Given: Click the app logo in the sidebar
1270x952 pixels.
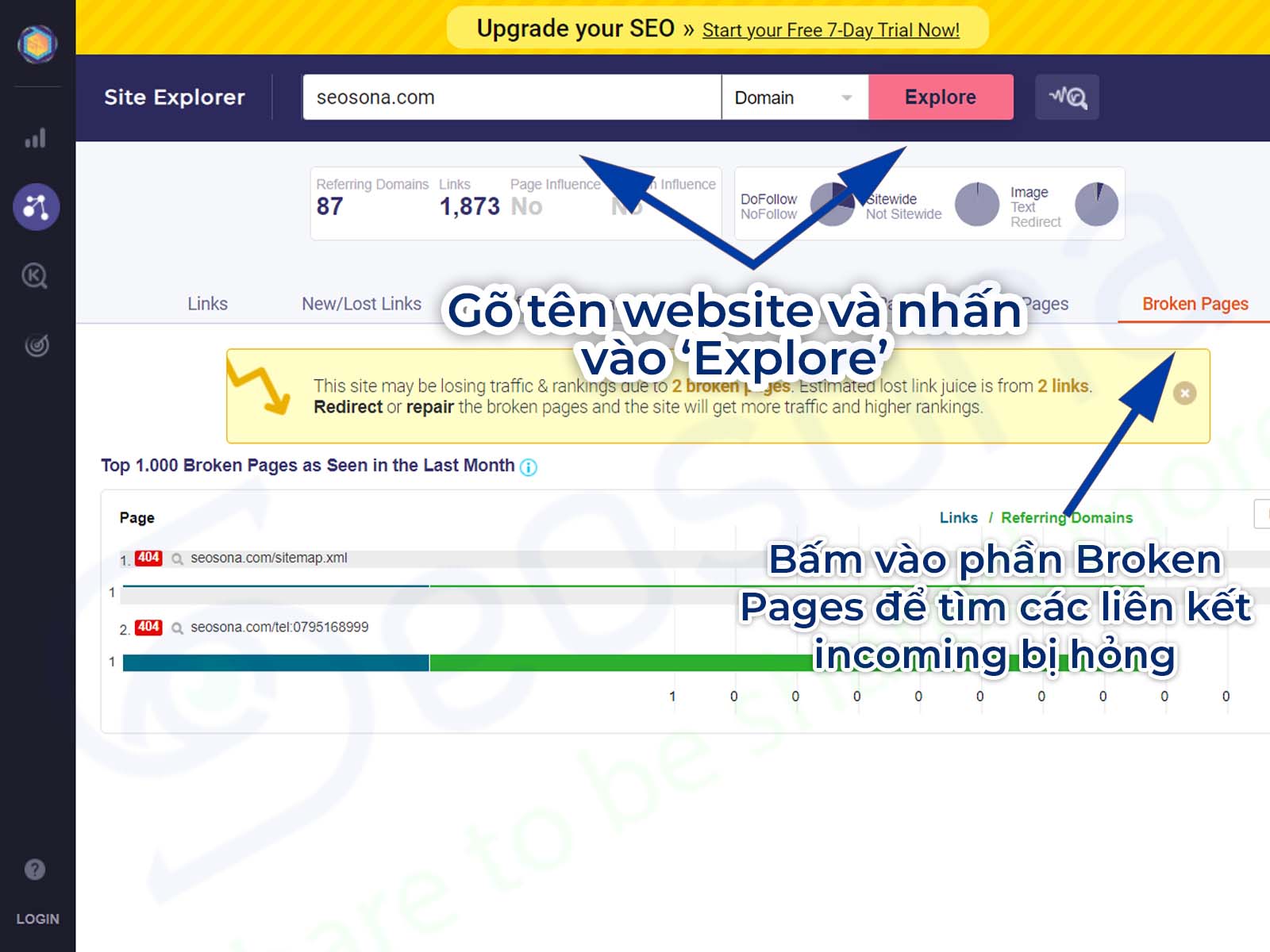Looking at the screenshot, I should tap(37, 44).
